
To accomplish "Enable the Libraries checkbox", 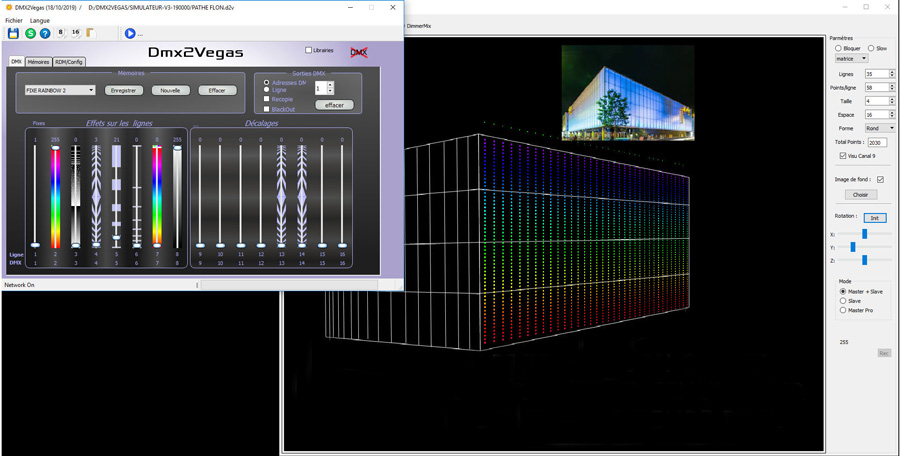I will click(x=309, y=51).
